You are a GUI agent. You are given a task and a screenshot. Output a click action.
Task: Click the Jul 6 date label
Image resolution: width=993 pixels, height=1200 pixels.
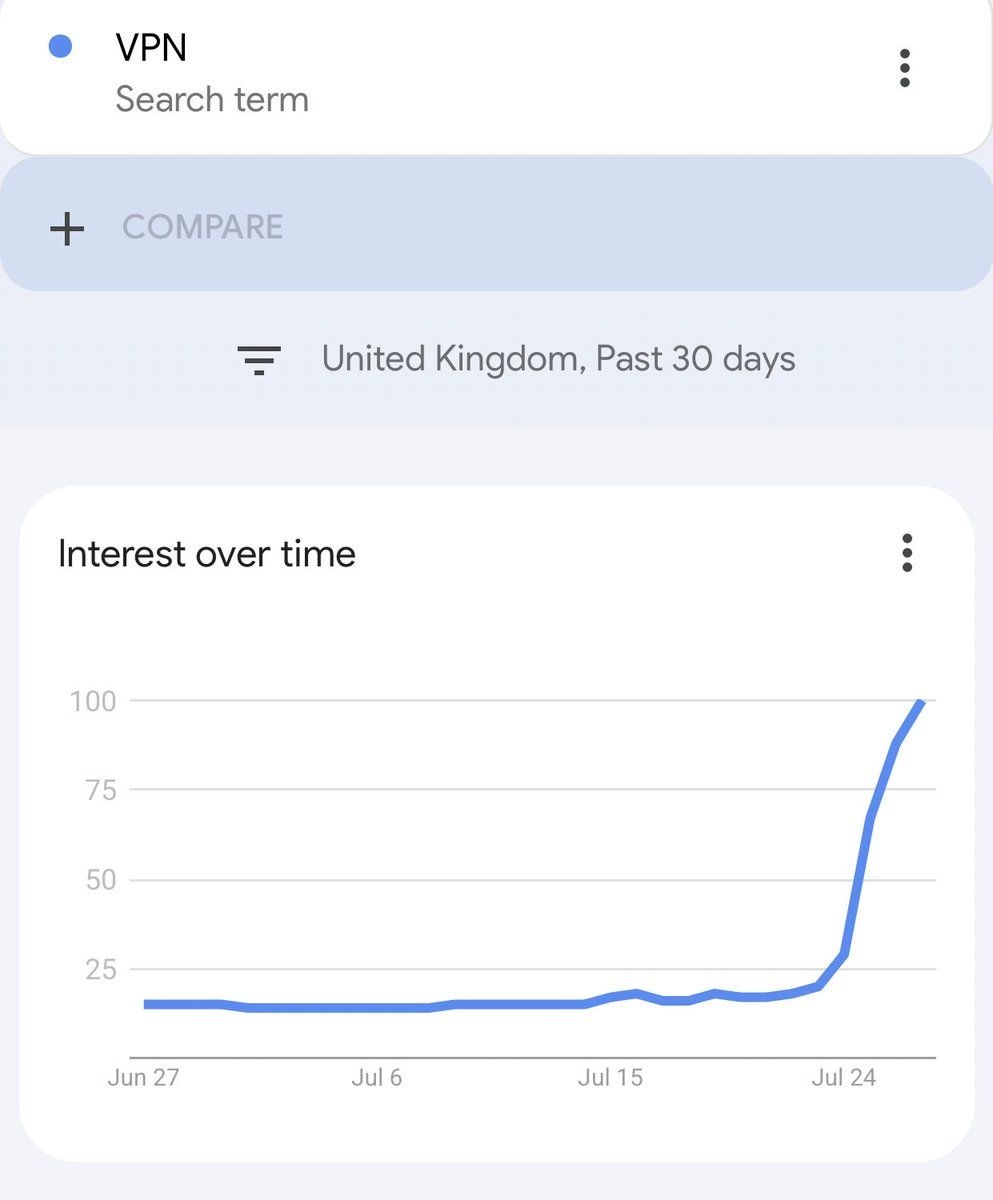pyautogui.click(x=376, y=1078)
